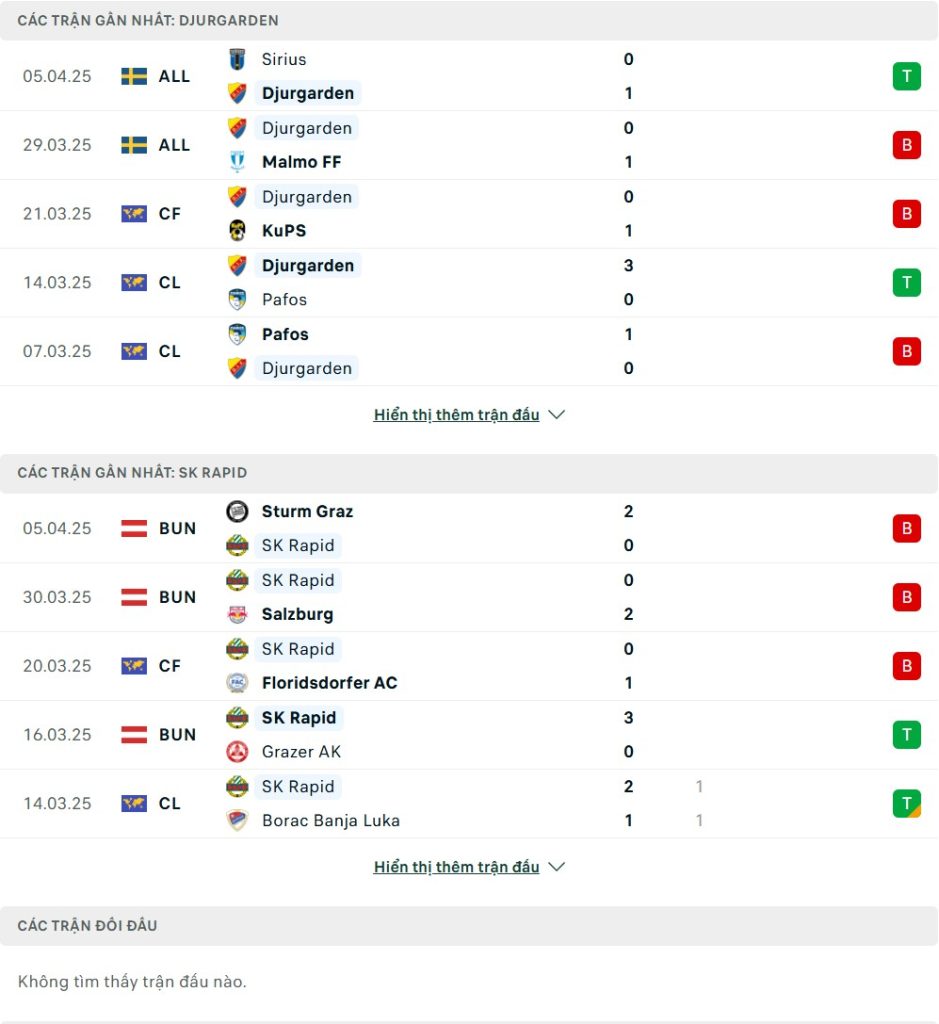
Task: Click the Sturm Graz crest icon
Action: coord(237,511)
